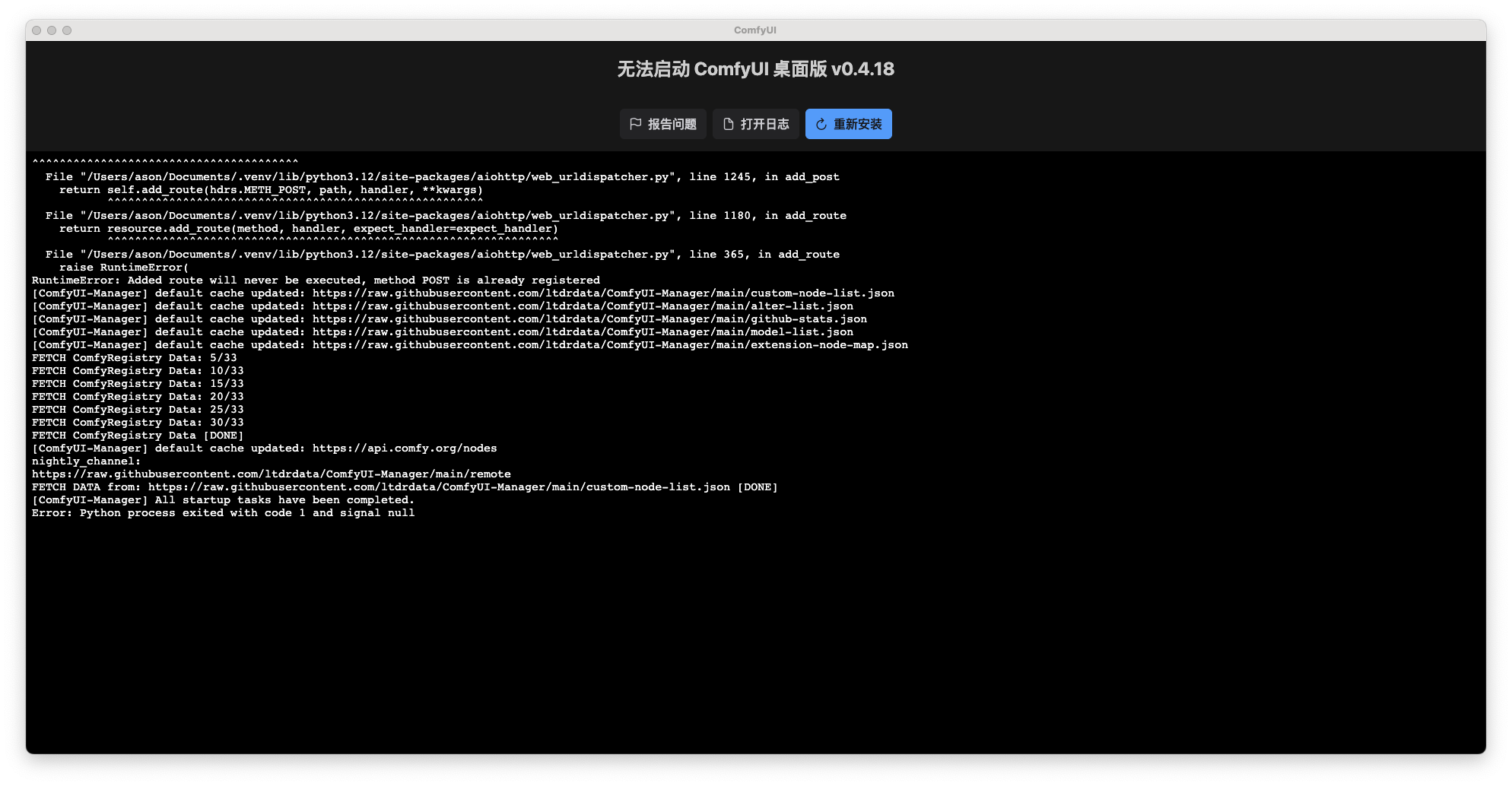
Task: Click the flag icon on 报告问题 button
Action: 636,124
